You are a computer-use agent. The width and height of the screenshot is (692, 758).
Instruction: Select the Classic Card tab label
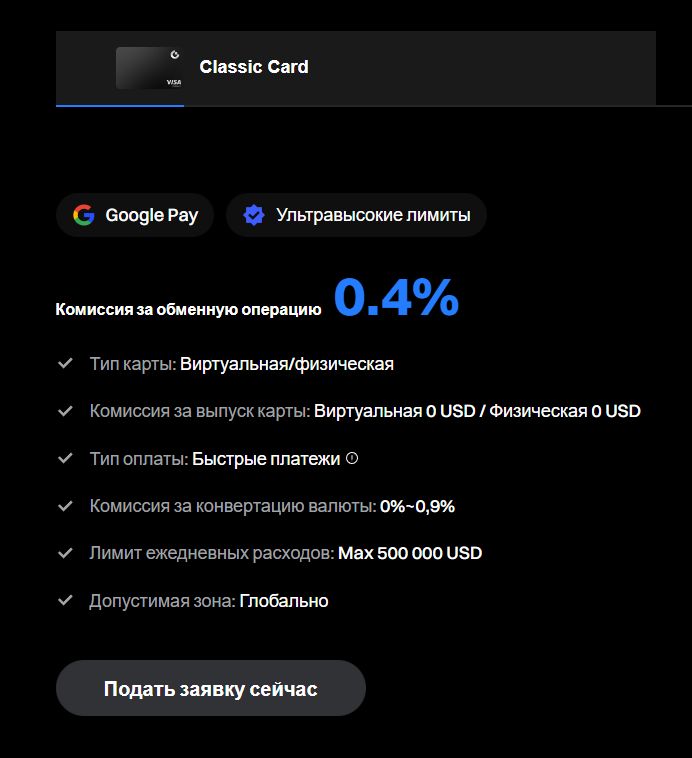click(254, 67)
